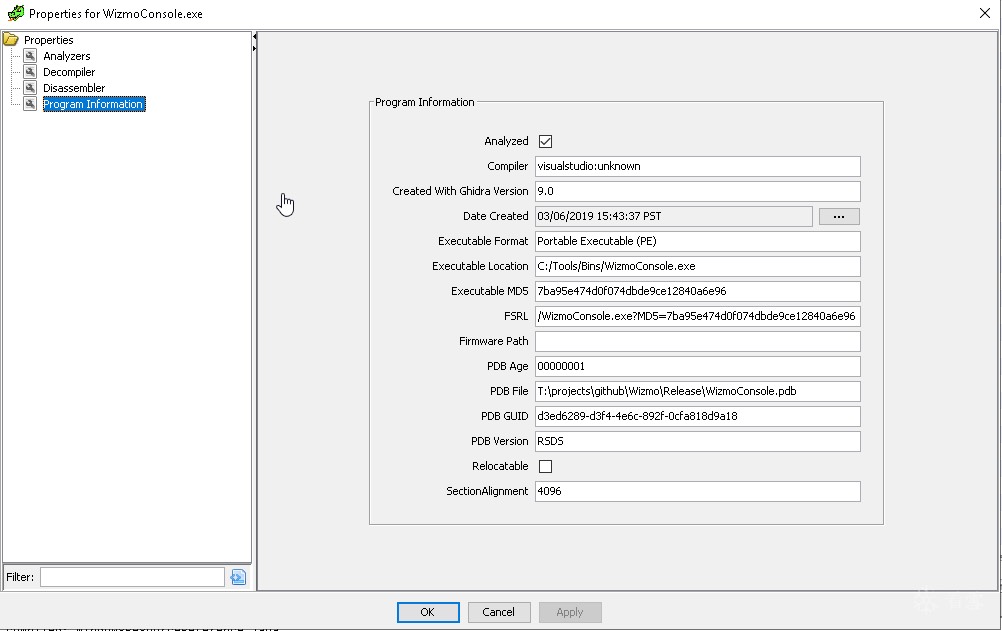Click the Date Created field
Viewport: 1002px width, 631px height.
674,216
